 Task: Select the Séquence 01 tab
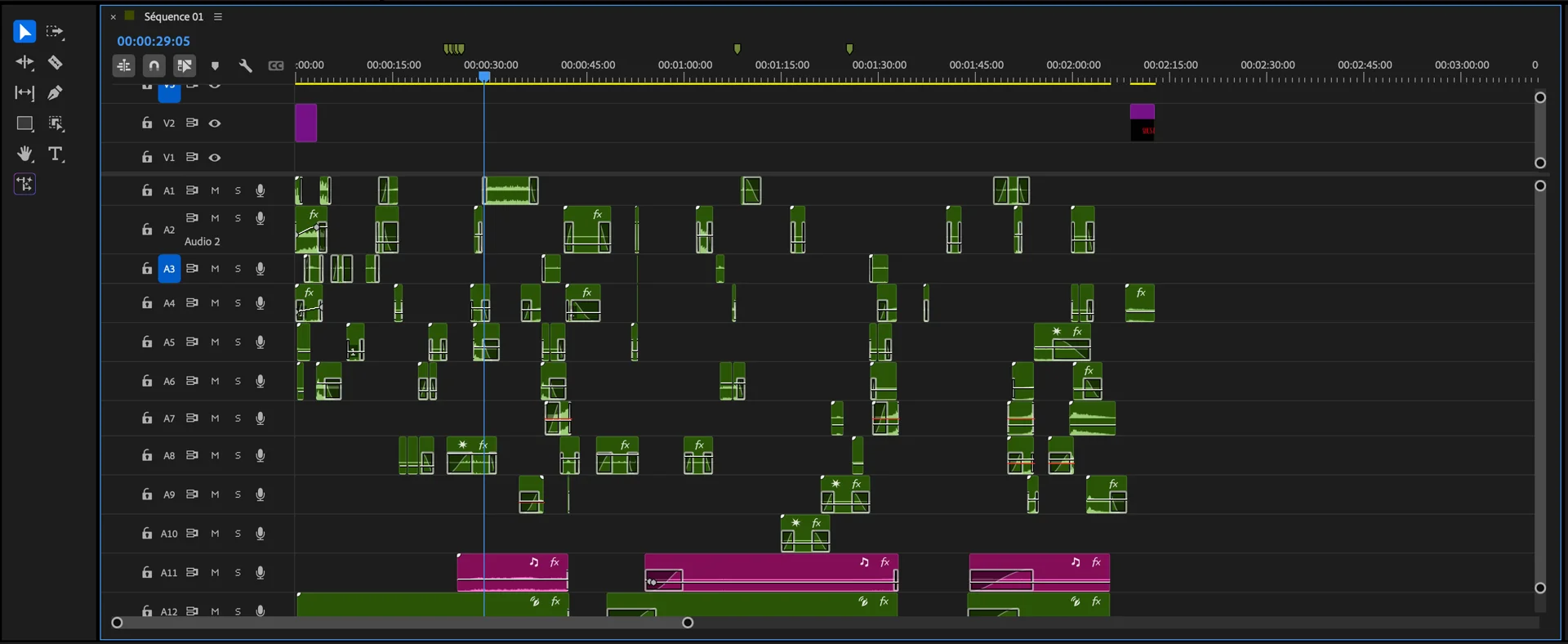tap(173, 17)
